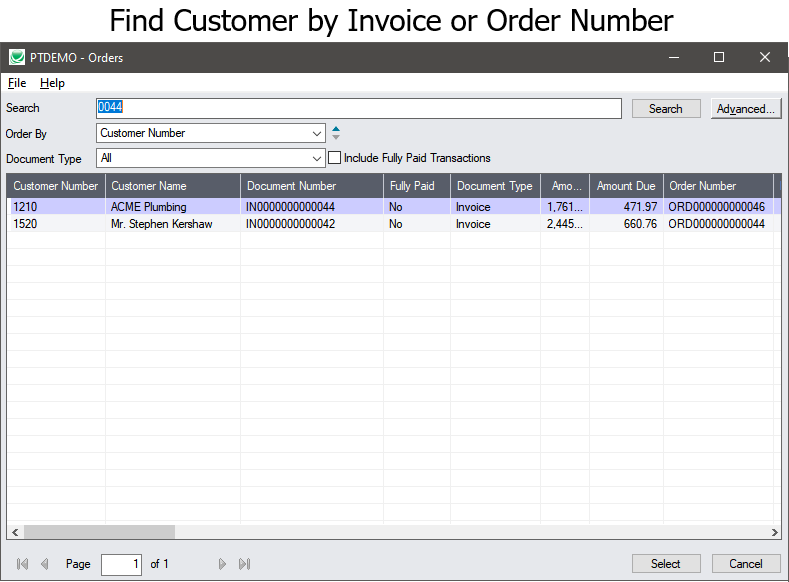Go to the previous page arrow
This screenshot has width=789, height=582.
pyautogui.click(x=44, y=564)
